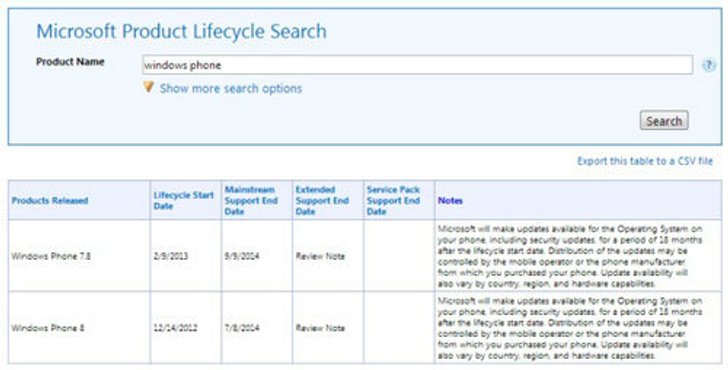
Task: Expand Show more search options
Action: point(231,89)
